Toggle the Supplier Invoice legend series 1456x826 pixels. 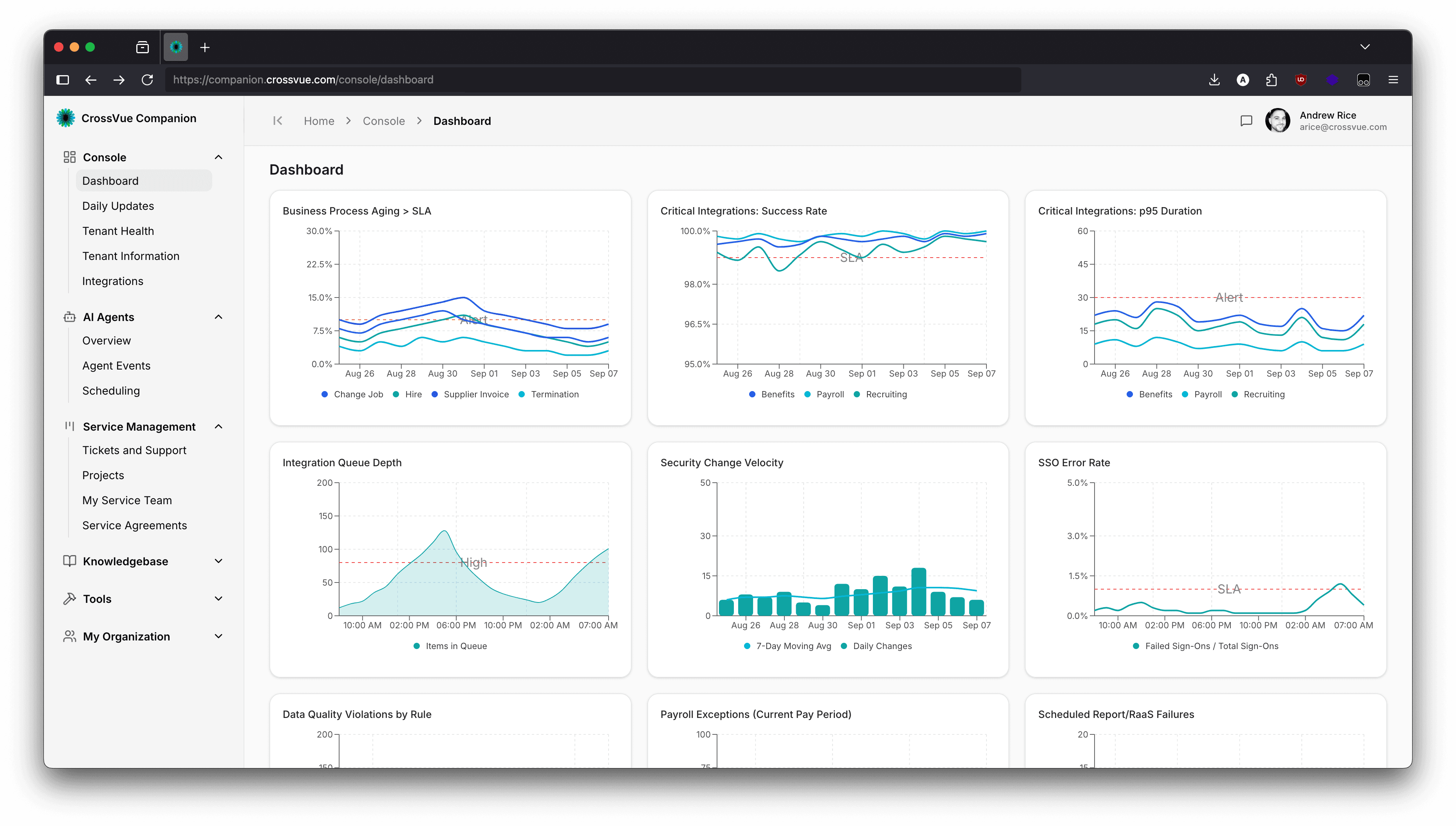[x=475, y=394]
